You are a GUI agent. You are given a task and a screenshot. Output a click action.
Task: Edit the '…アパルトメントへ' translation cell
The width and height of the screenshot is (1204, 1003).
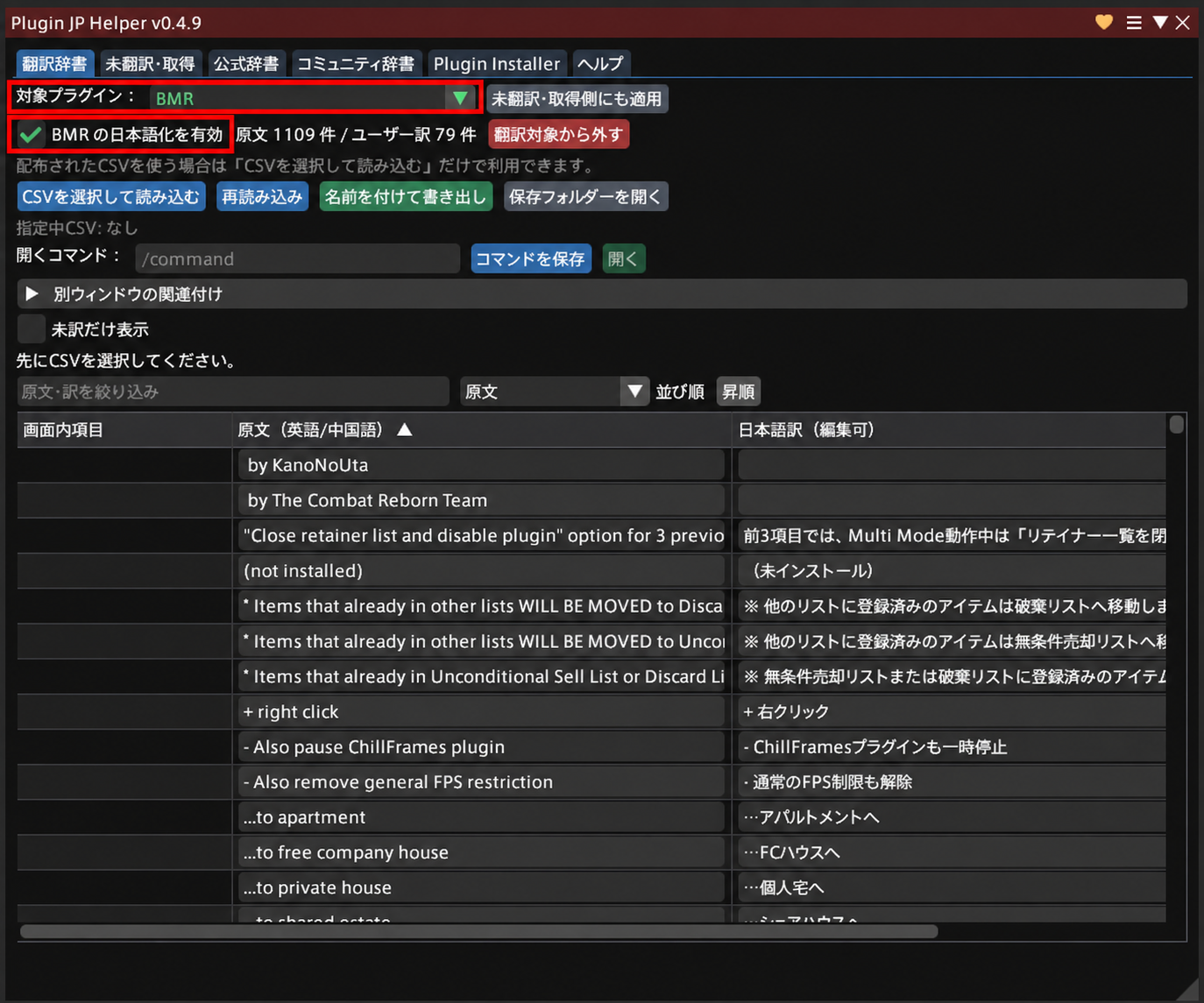tap(952, 817)
